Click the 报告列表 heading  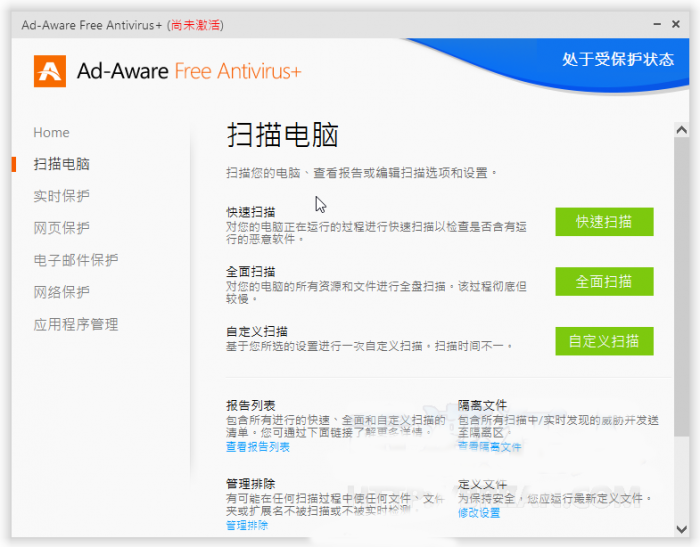coord(250,405)
